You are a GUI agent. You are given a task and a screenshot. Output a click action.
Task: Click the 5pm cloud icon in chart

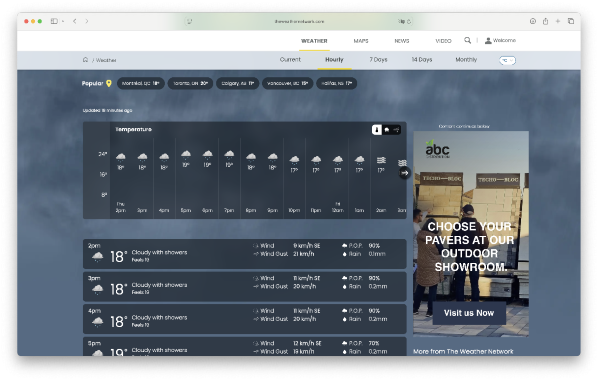[186, 155]
